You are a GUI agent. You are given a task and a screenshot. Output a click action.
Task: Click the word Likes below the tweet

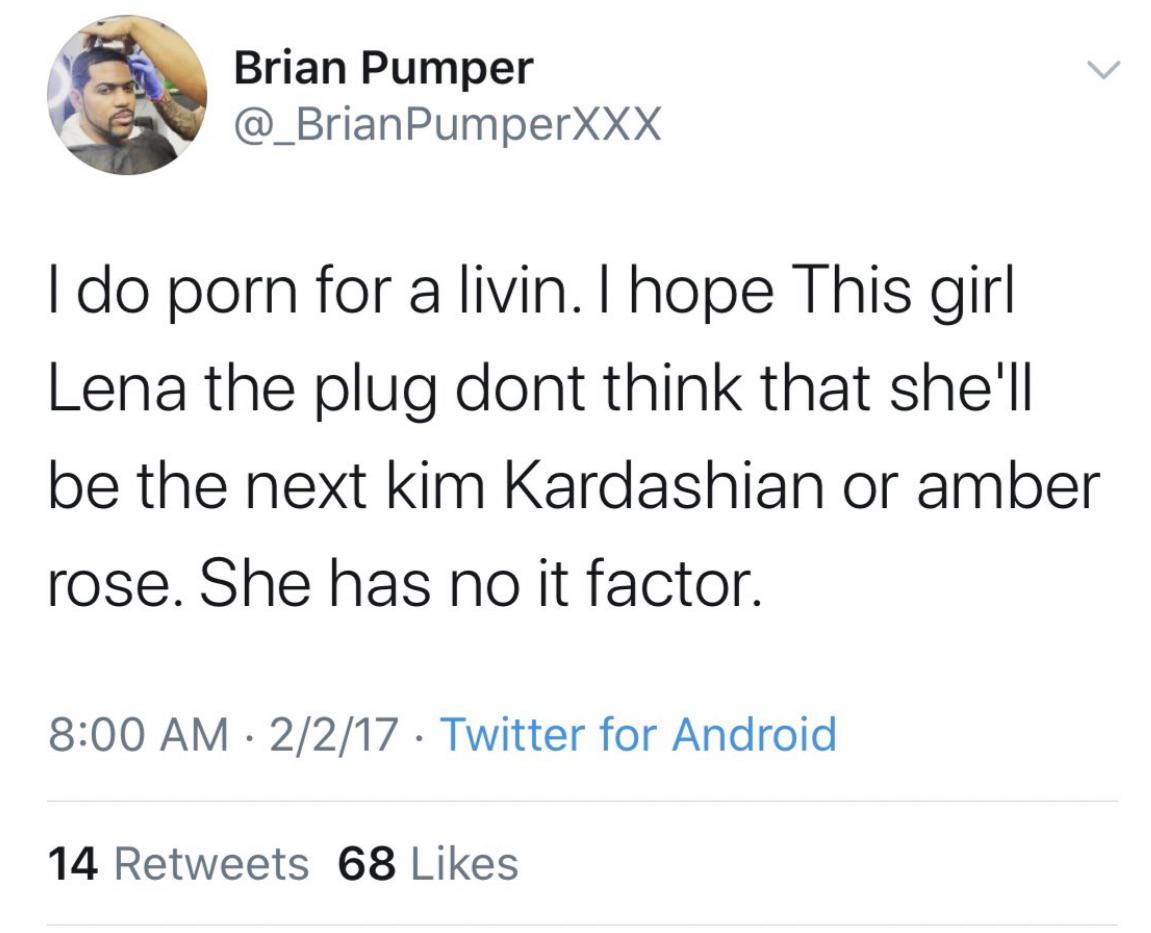pos(461,863)
